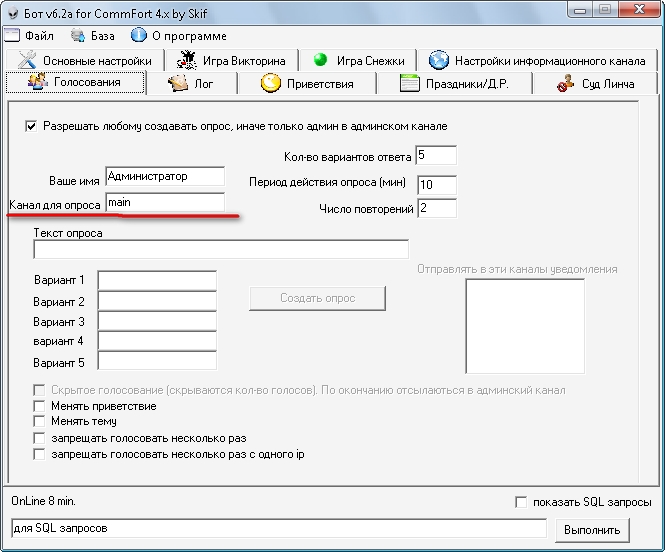The width and height of the screenshot is (665, 552).
Task: Open the Файл menu
Action: [x=30, y=36]
